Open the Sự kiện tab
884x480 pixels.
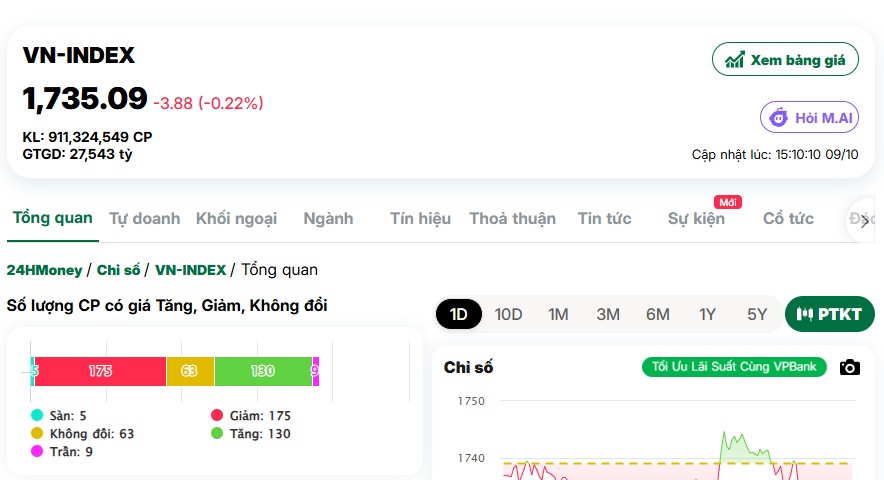point(696,218)
